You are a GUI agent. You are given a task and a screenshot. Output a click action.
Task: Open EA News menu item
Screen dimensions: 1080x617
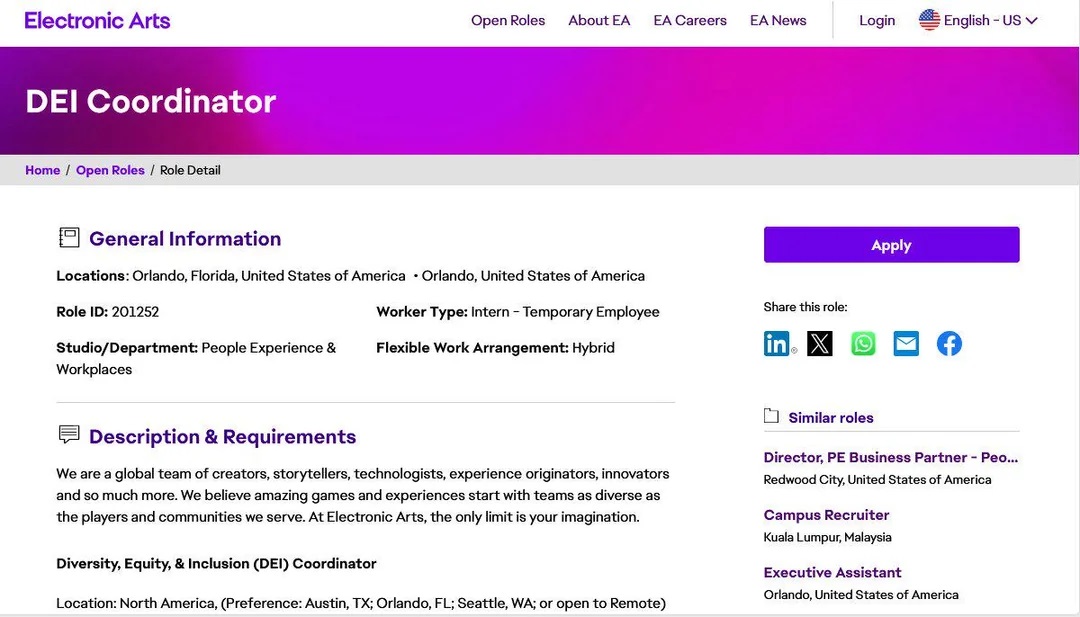[x=778, y=21]
